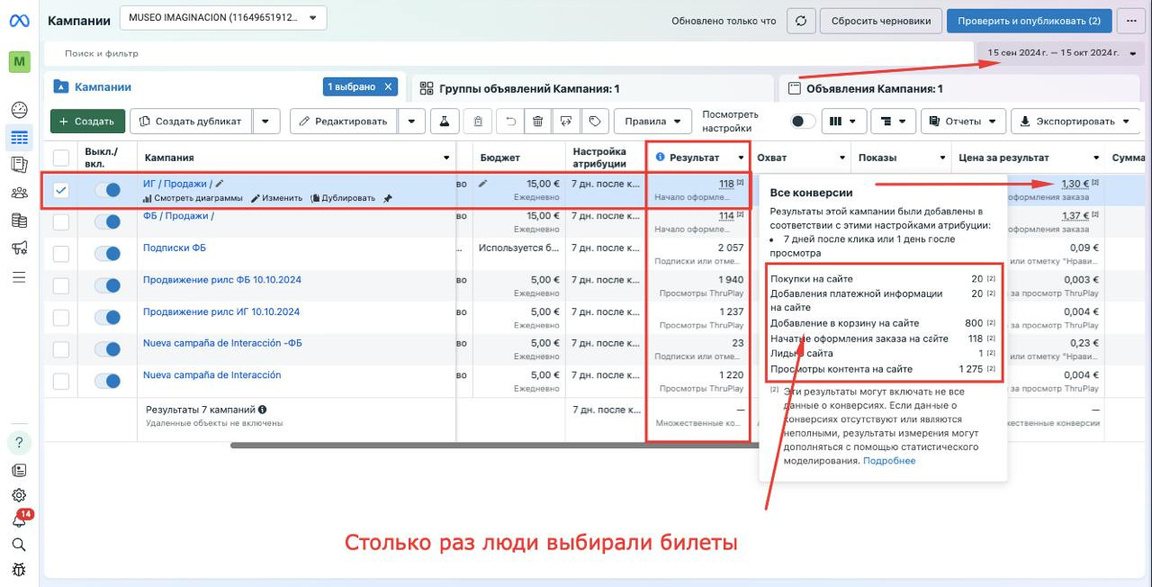Open the Экспортировать dropdown

[x=1078, y=121]
